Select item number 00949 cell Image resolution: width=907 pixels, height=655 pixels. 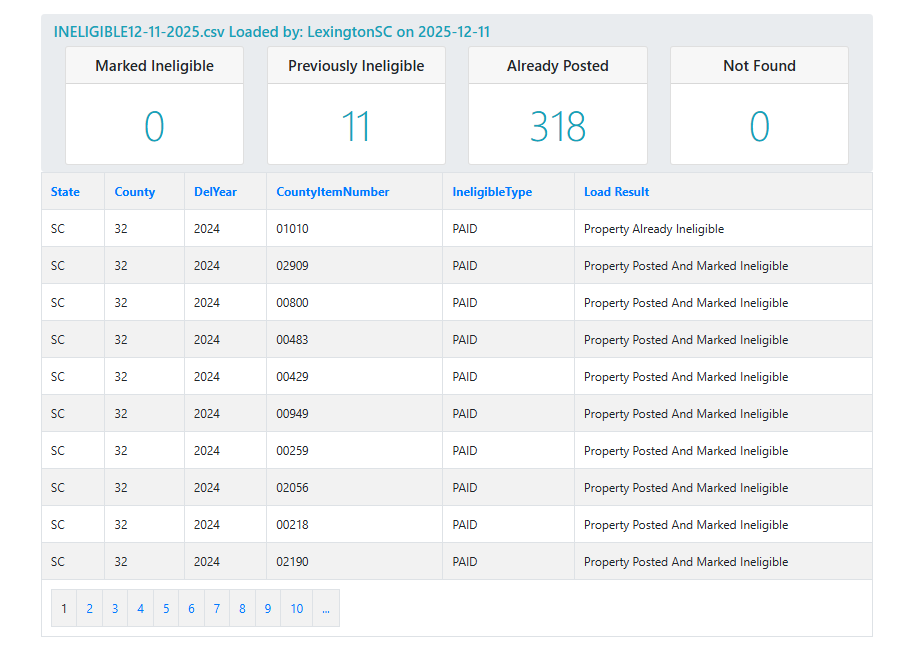[x=355, y=414]
